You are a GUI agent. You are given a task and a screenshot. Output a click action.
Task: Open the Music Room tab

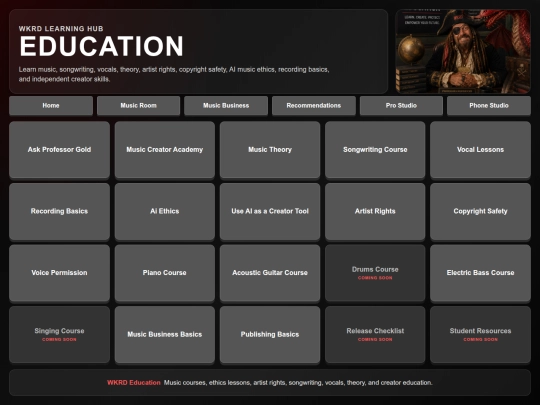138,105
